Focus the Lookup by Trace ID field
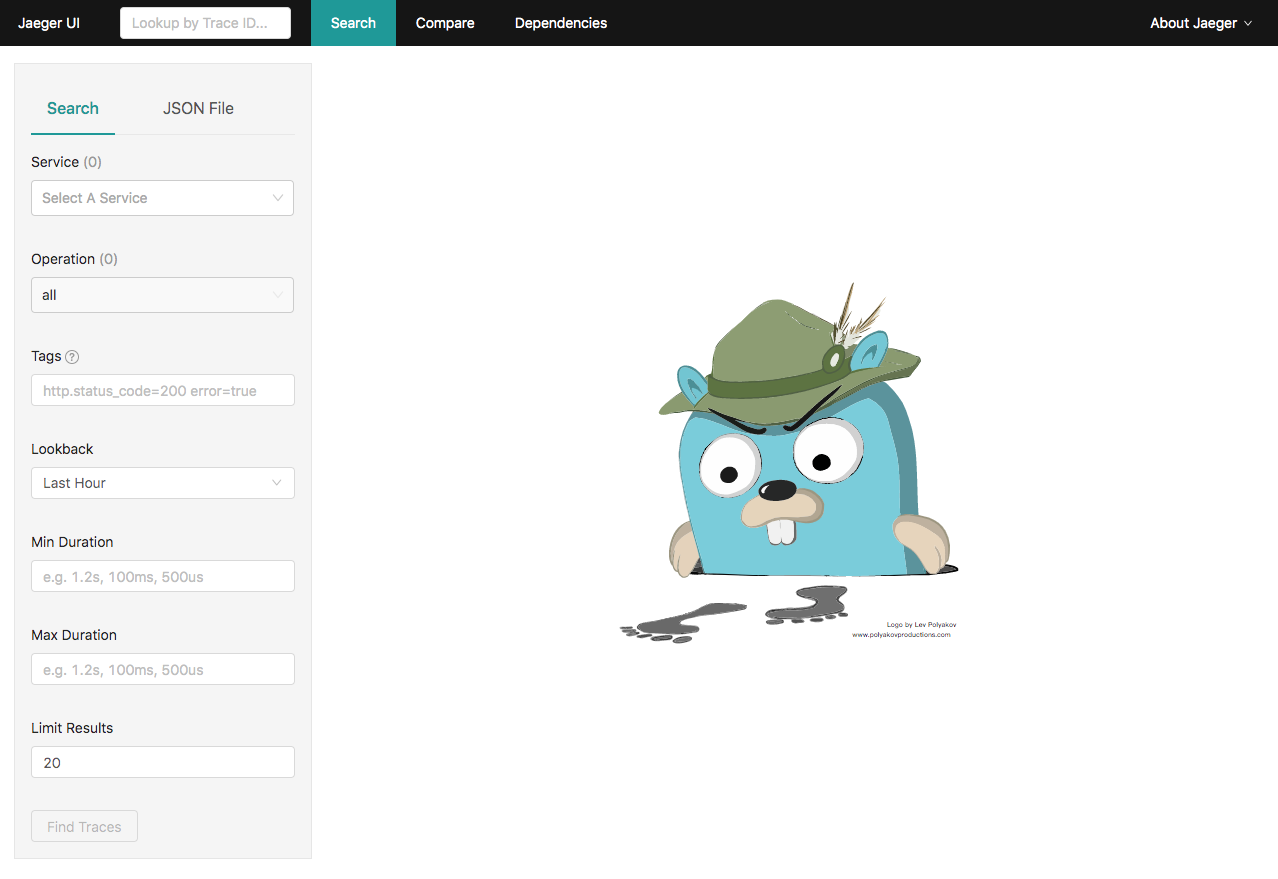Viewport: 1278px width, 879px height. 205,23
